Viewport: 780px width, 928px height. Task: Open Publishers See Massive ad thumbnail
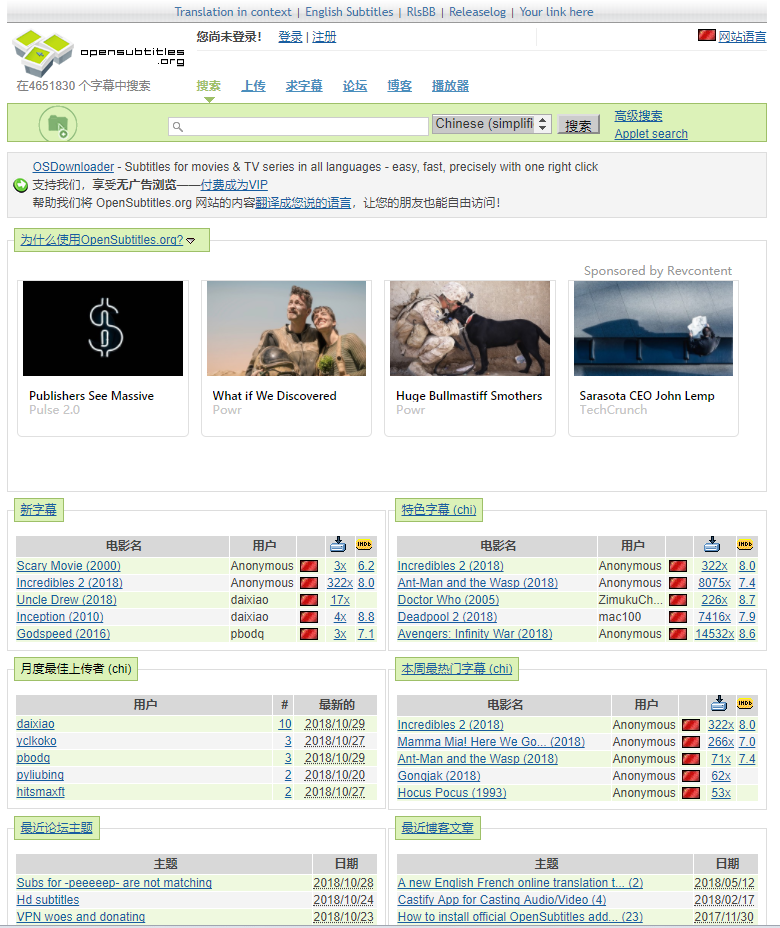pos(103,328)
